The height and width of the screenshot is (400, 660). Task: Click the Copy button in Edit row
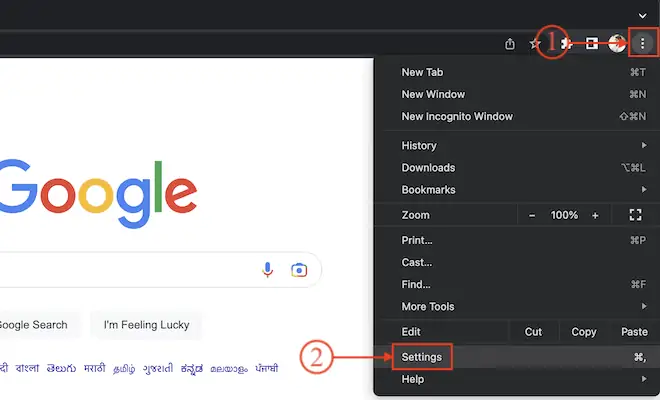click(x=583, y=332)
